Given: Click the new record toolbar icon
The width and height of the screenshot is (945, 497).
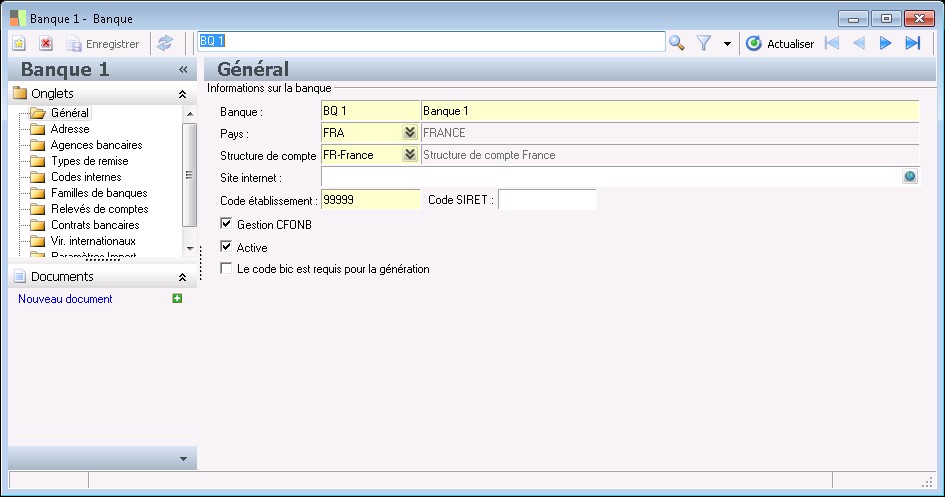Looking at the screenshot, I should (x=19, y=43).
